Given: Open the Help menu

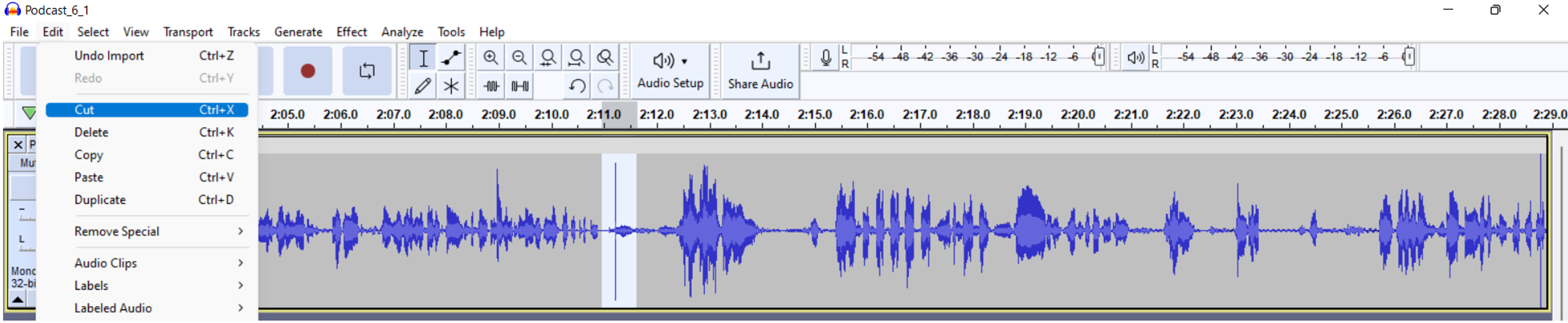Looking at the screenshot, I should [x=491, y=32].
